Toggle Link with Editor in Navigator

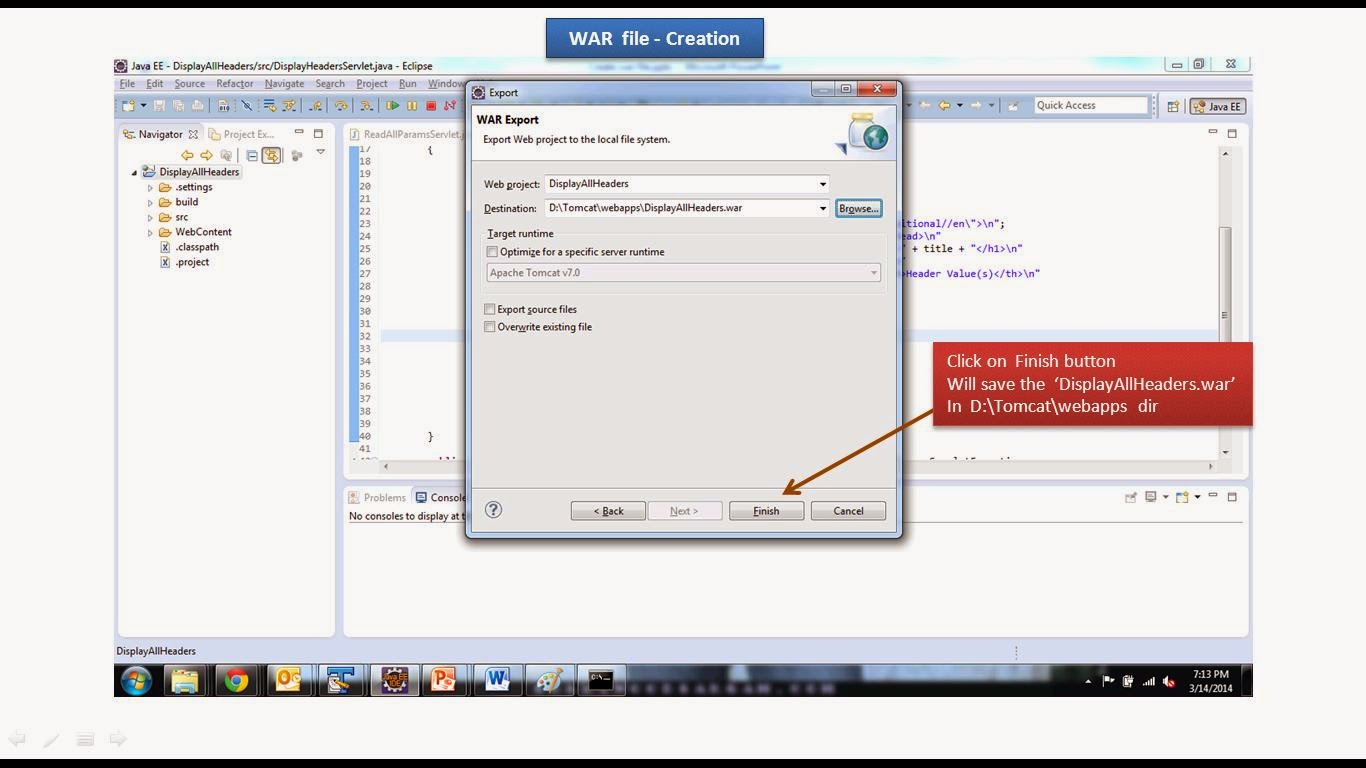(271, 154)
